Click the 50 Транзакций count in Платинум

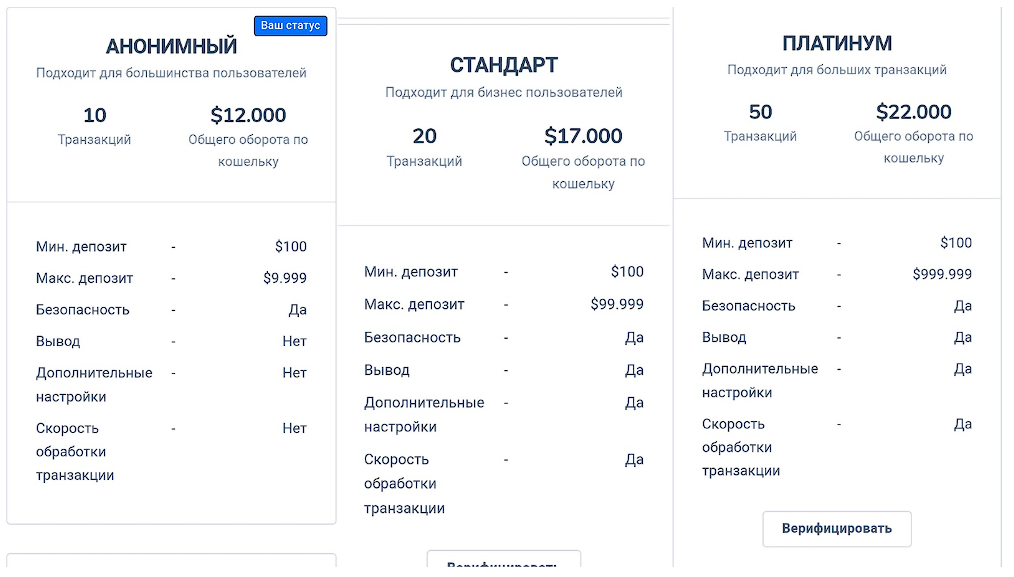pyautogui.click(x=760, y=112)
